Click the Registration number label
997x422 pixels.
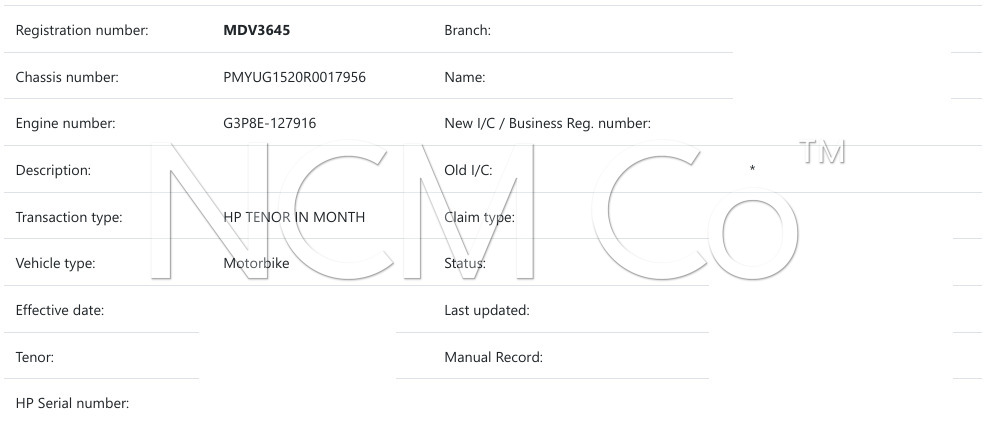point(82,31)
